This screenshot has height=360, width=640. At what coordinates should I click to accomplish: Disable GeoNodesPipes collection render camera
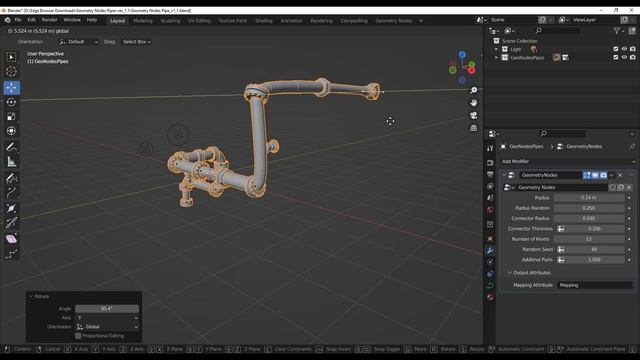click(x=633, y=58)
